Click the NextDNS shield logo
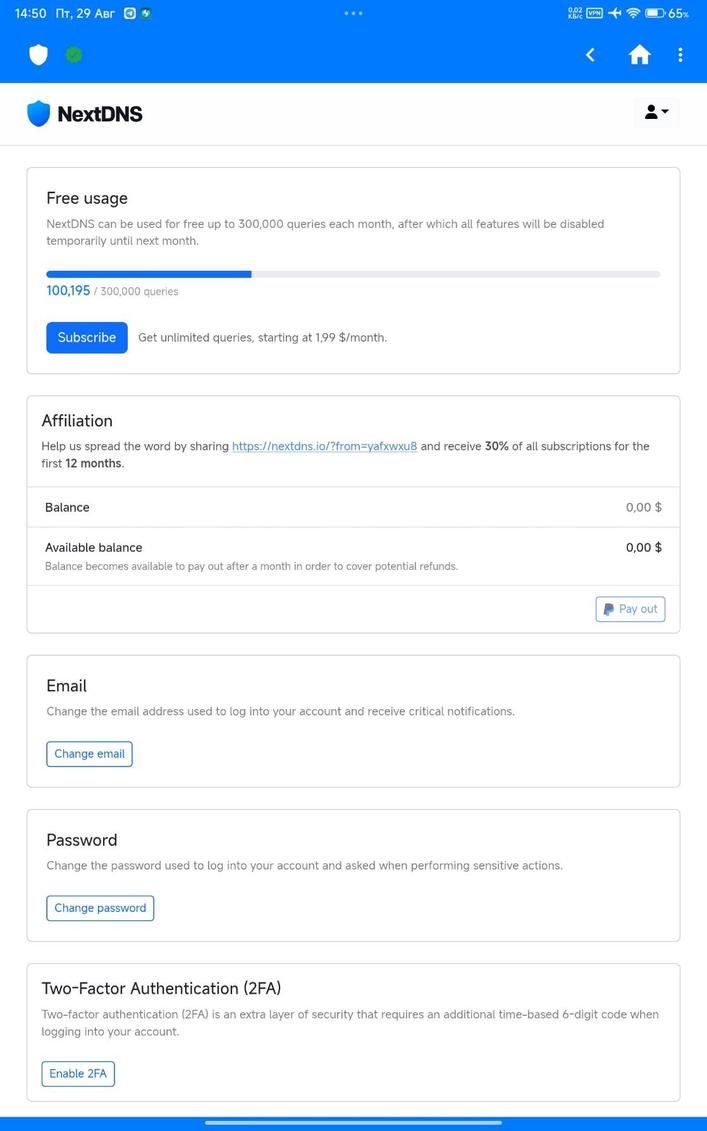Screen dimensions: 707x1131 click(x=39, y=114)
